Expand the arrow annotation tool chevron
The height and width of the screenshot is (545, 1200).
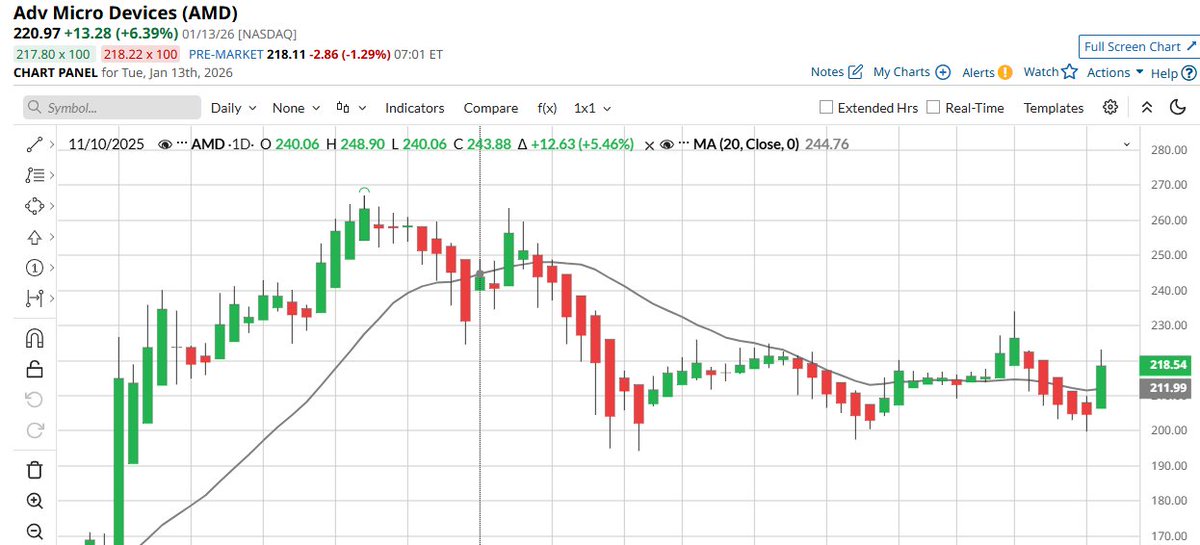[52, 237]
